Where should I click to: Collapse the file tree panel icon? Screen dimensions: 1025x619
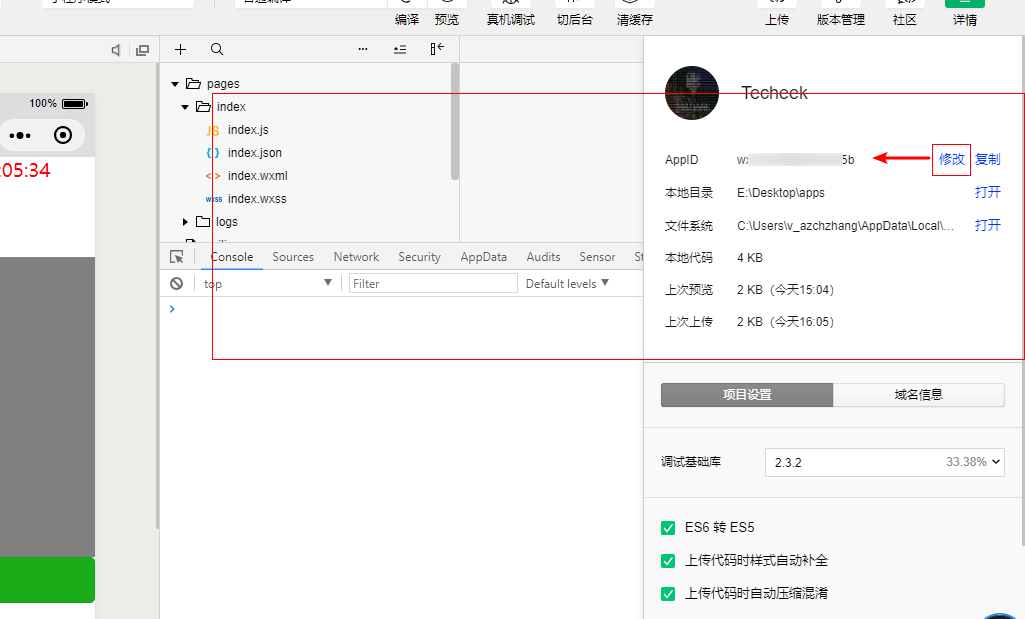(x=437, y=49)
